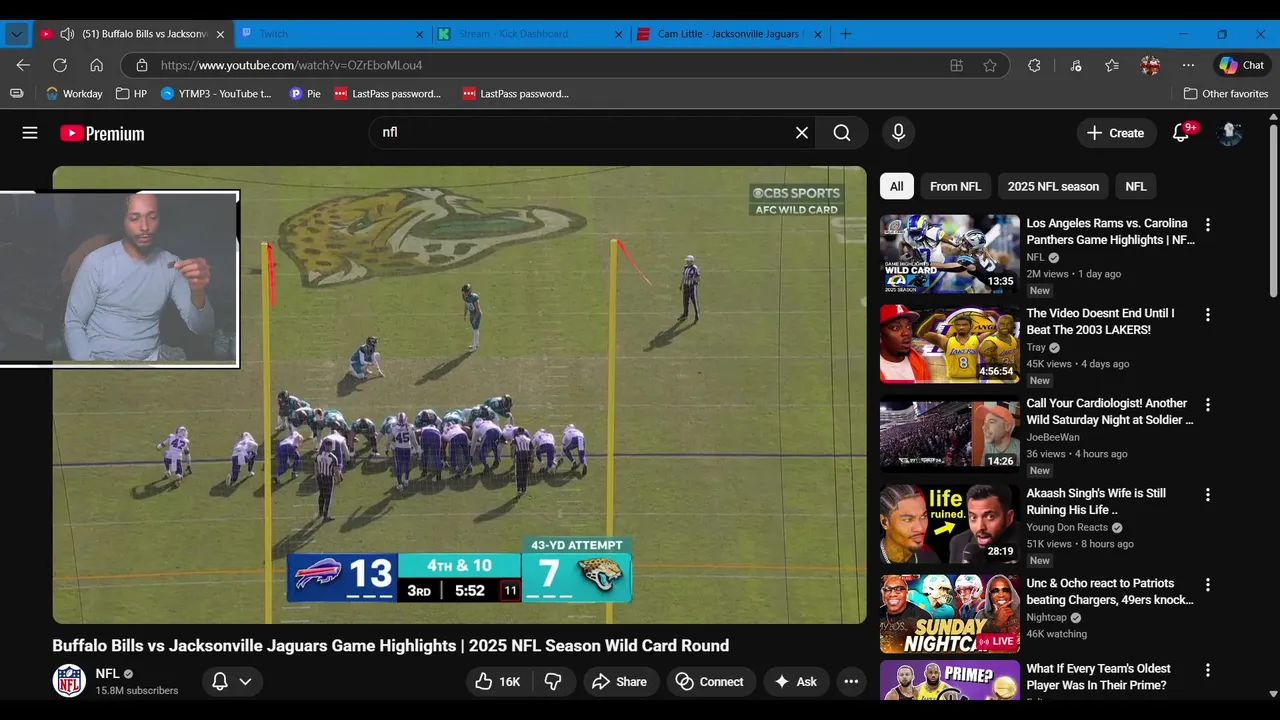The height and width of the screenshot is (720, 1280).
Task: Open YTMP3 - YouTube bookmark
Action: point(216,94)
